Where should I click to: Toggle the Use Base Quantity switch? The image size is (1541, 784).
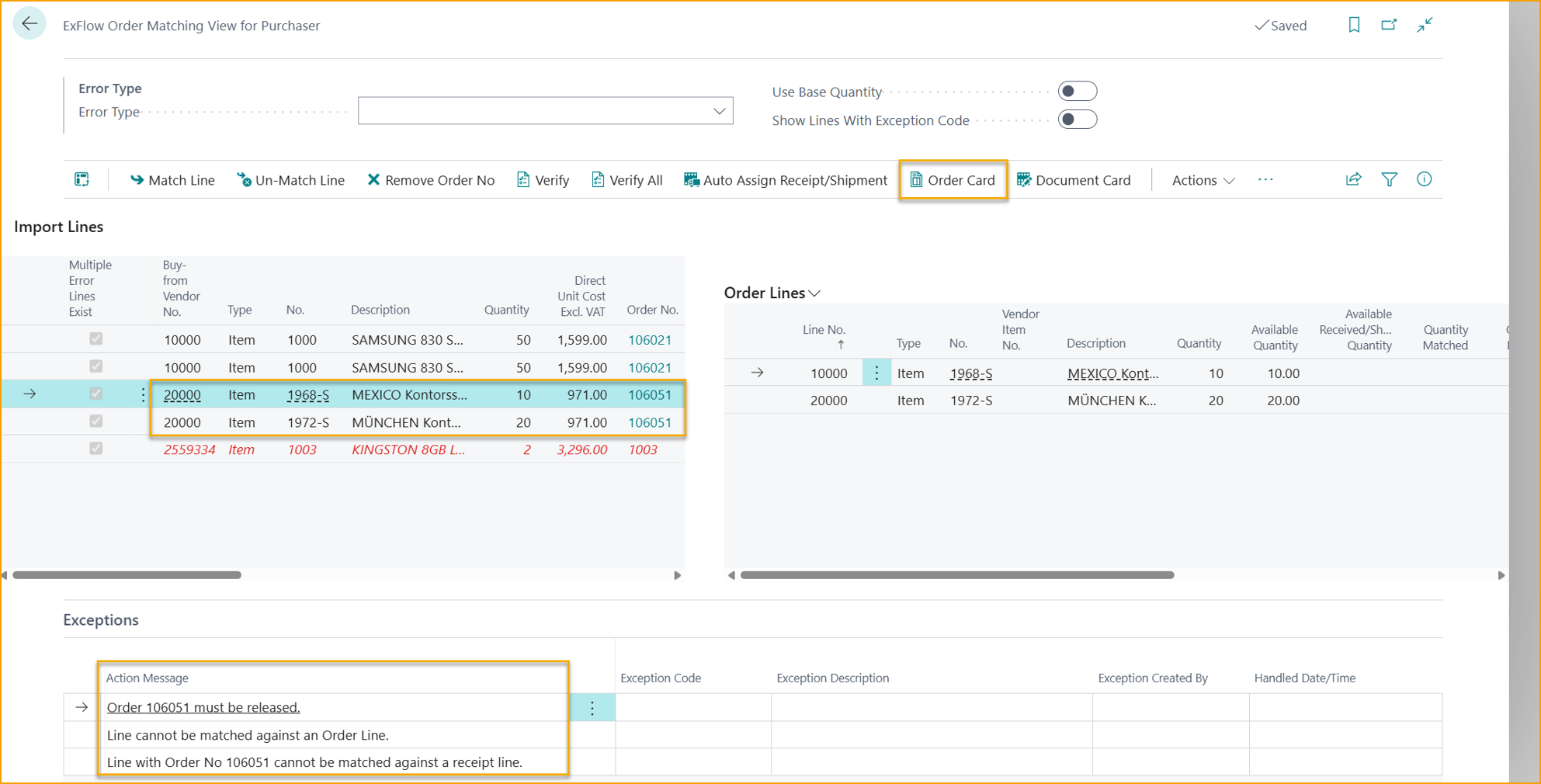(x=1077, y=92)
